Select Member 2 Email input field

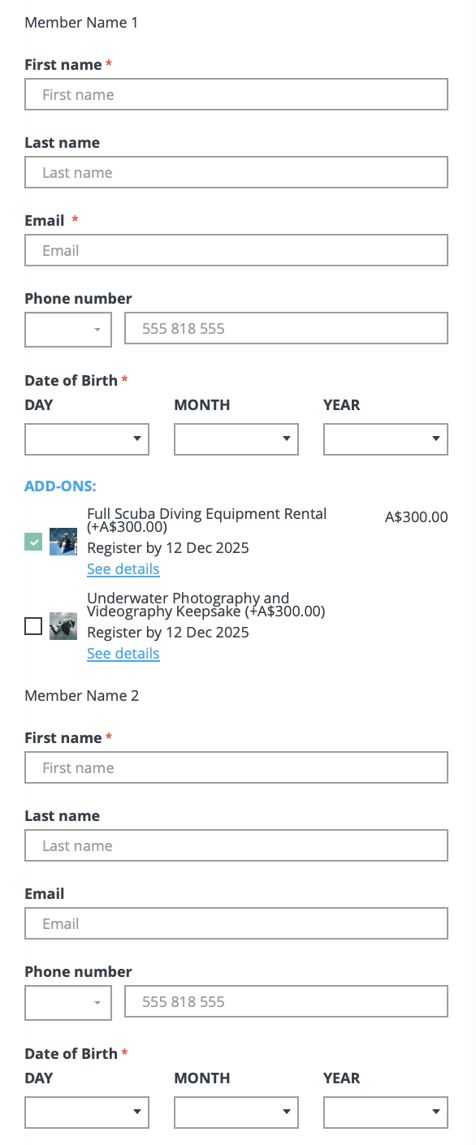click(237, 924)
